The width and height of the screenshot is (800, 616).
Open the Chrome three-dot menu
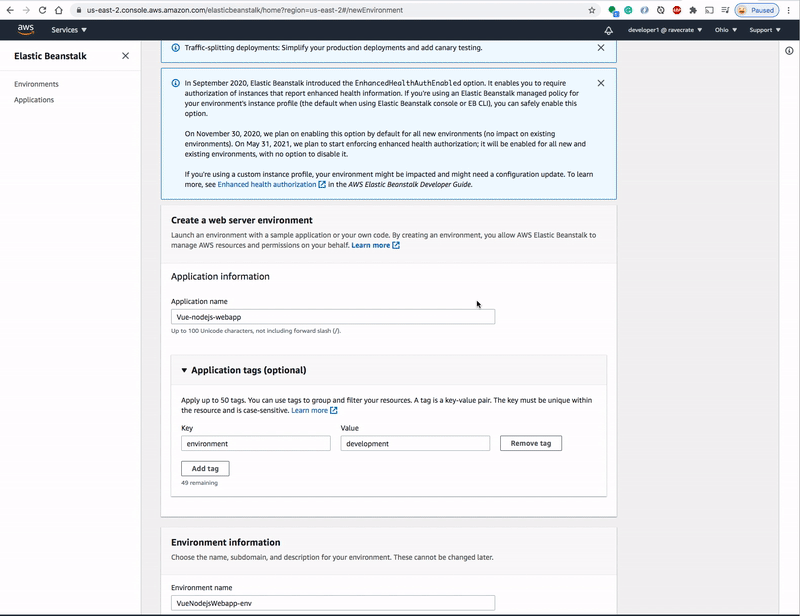[x=789, y=10]
